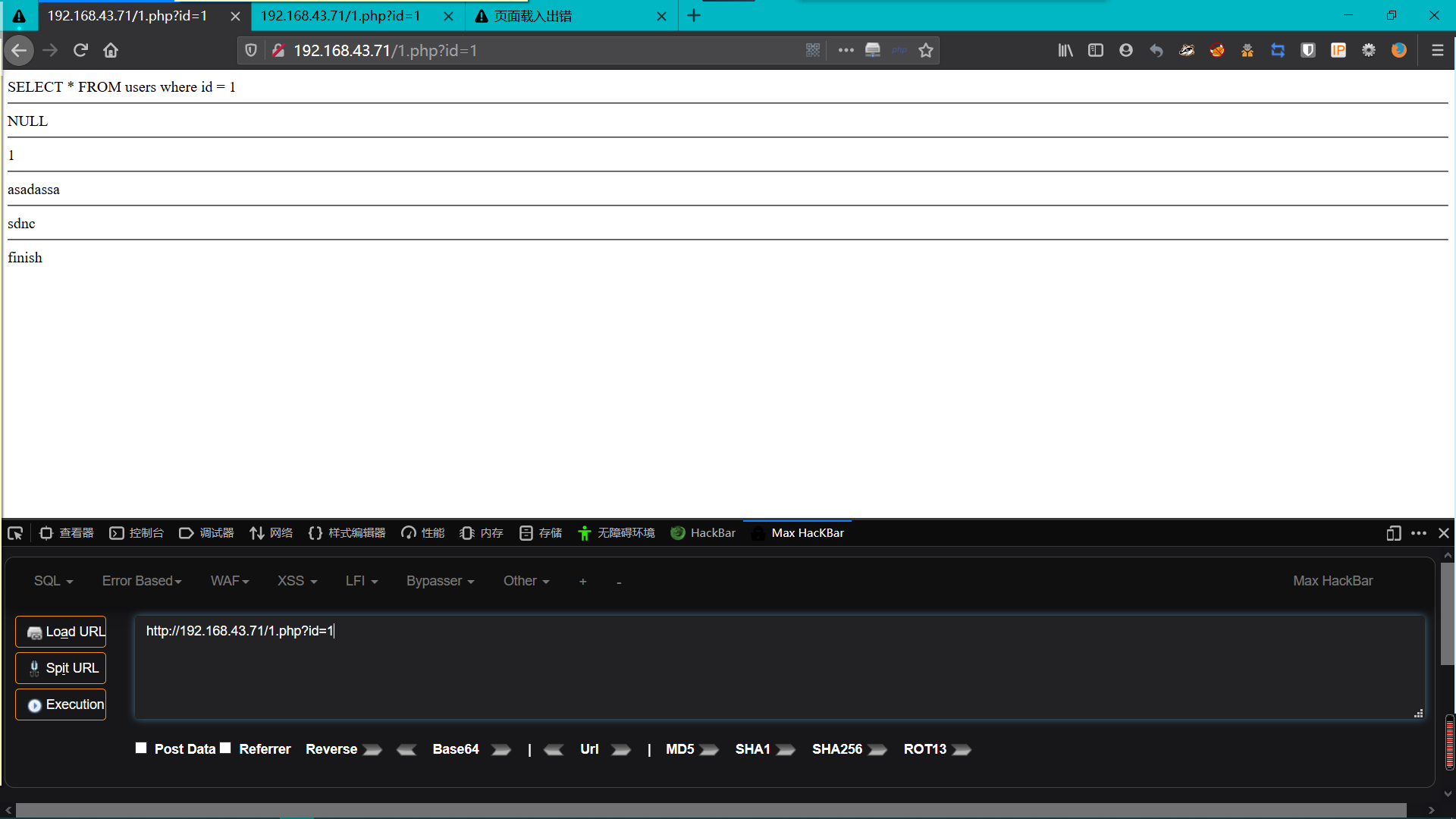Bookmark this page with the star icon
This screenshot has width=1456, height=819.
(926, 50)
